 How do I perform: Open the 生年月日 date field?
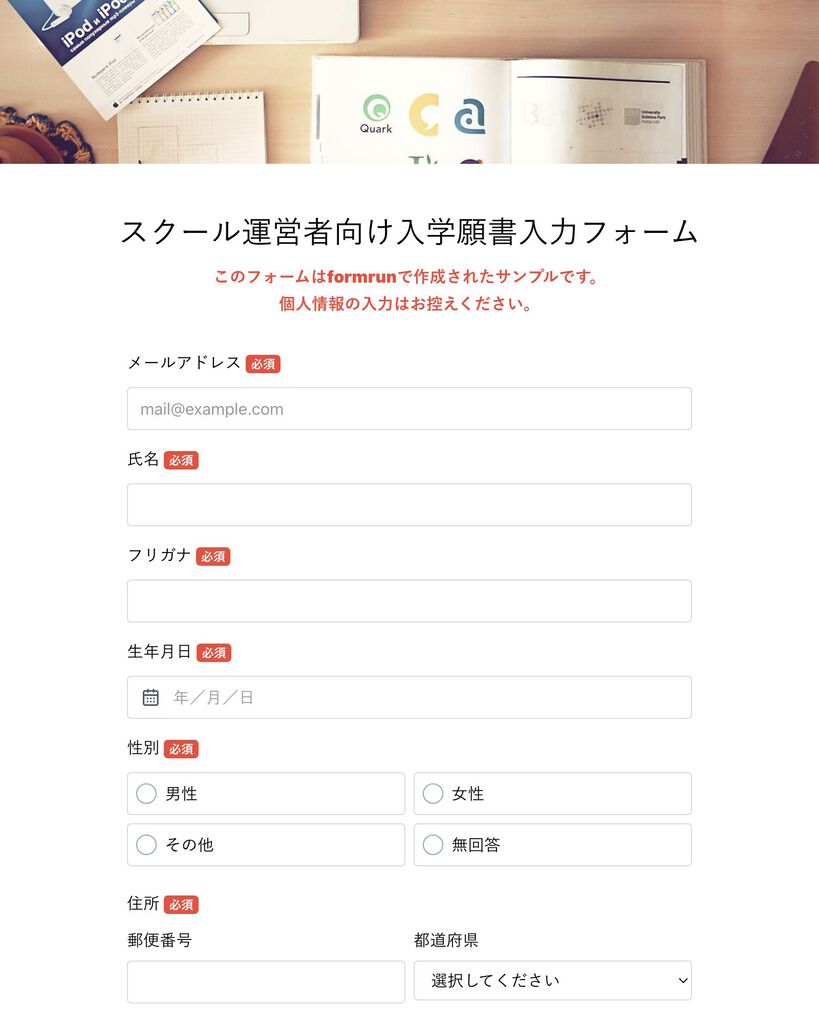[410, 697]
